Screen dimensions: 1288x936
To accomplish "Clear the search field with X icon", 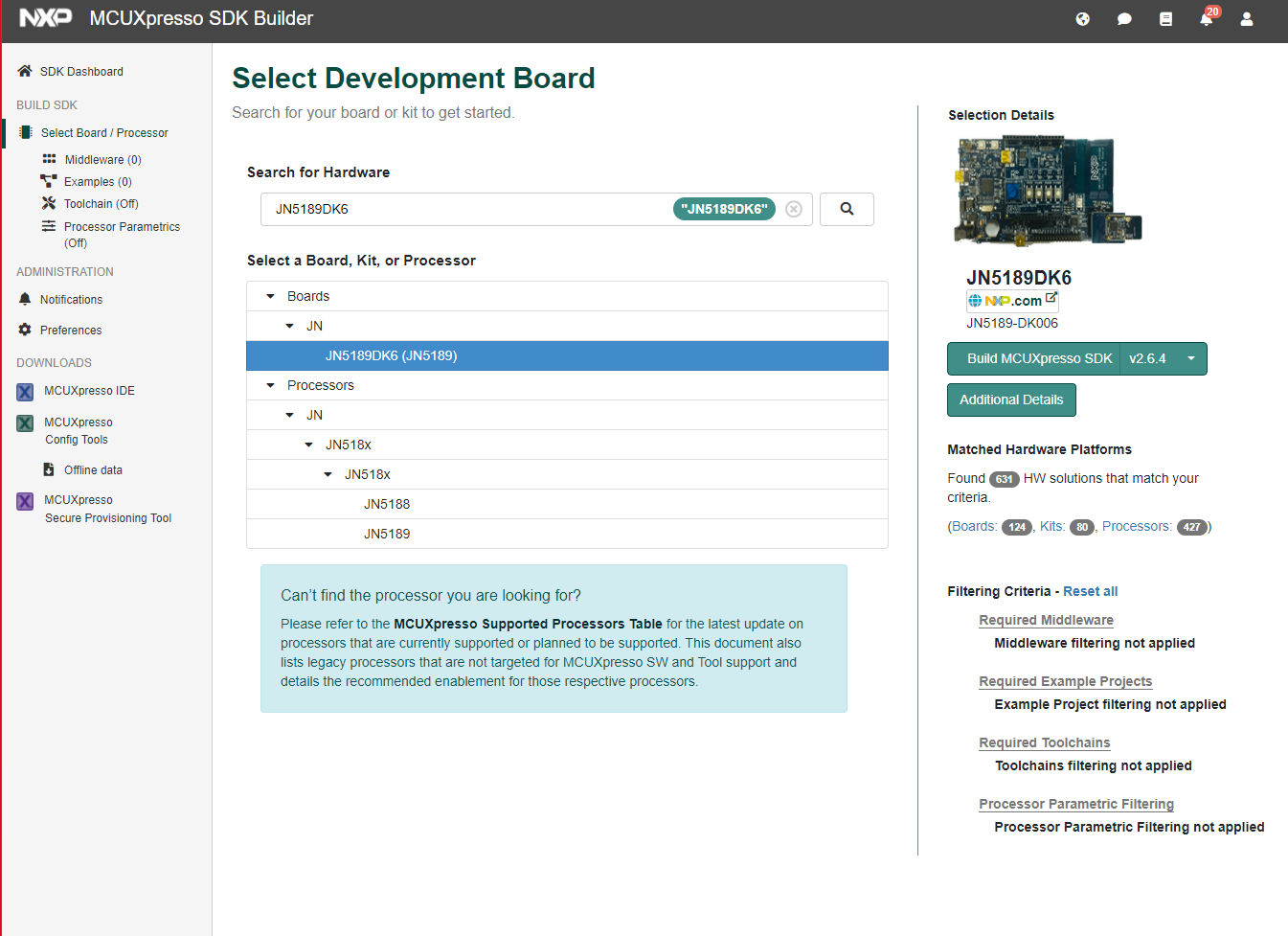I will tap(794, 209).
